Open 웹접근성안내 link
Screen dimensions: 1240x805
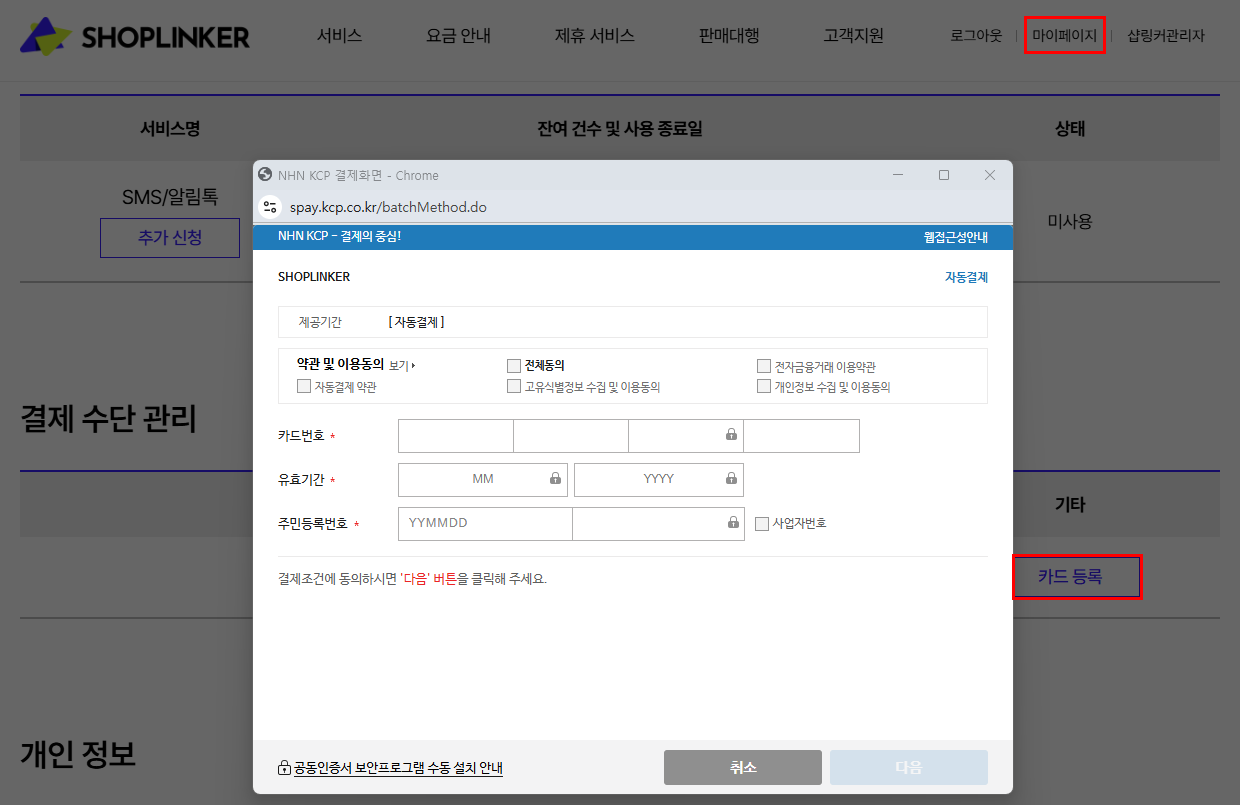click(x=955, y=237)
